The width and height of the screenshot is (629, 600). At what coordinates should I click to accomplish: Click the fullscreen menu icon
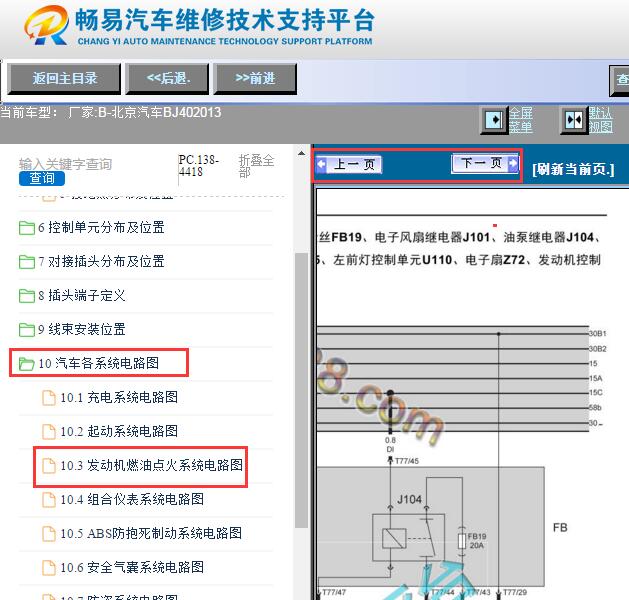(494, 120)
